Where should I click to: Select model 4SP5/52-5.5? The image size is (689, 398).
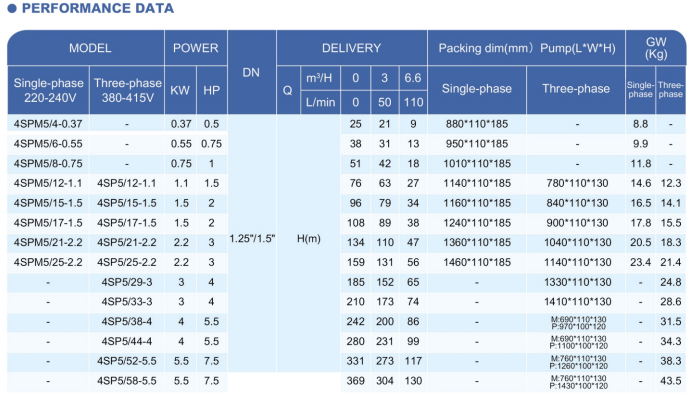[127, 361]
